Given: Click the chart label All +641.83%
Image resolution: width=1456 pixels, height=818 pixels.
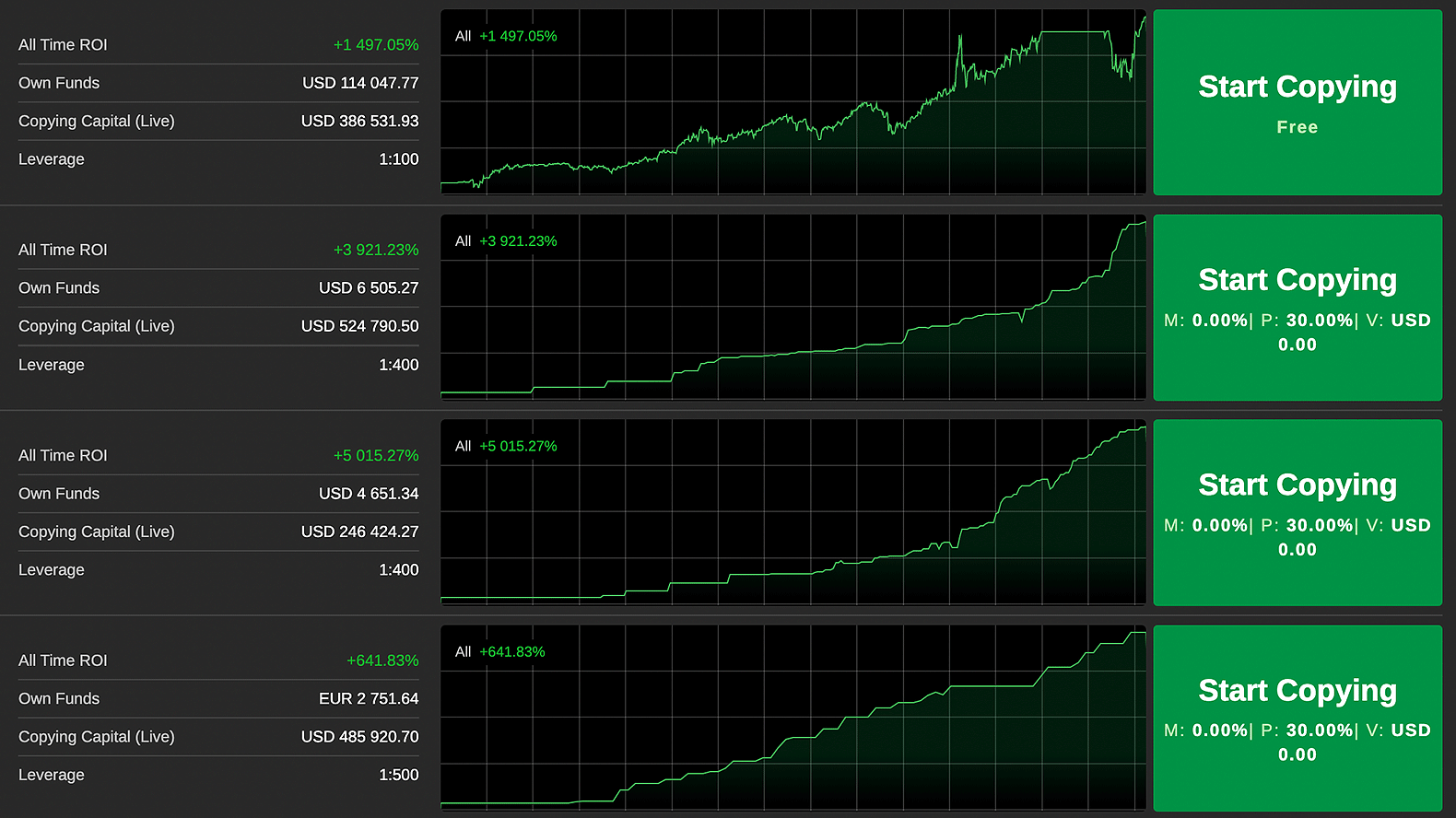Looking at the screenshot, I should pyautogui.click(x=500, y=652).
